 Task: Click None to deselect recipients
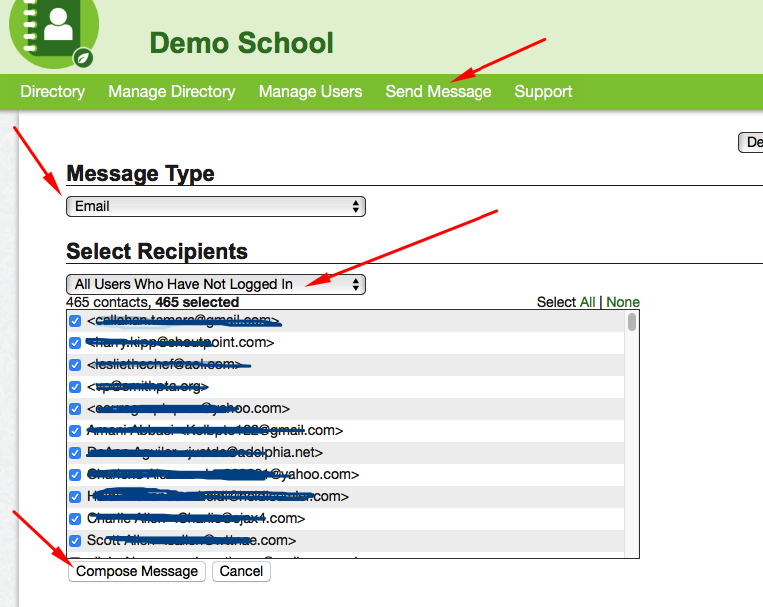pos(623,302)
